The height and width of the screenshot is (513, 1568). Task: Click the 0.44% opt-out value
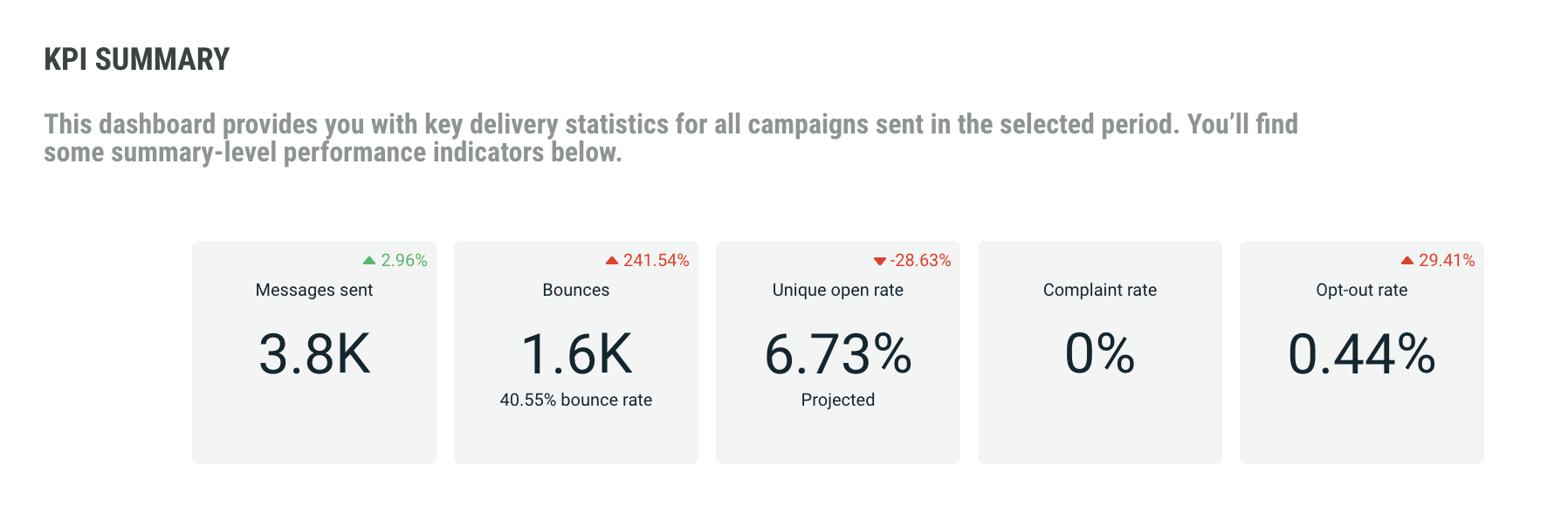1362,354
